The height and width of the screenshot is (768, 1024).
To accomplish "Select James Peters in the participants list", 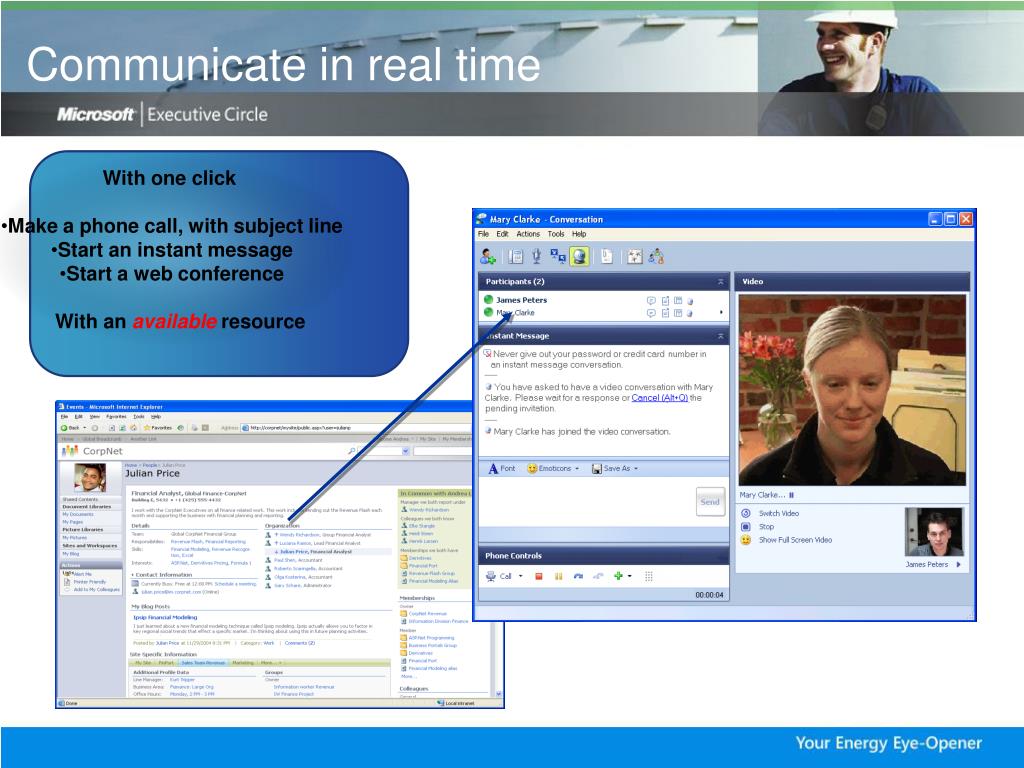I will tap(521, 300).
